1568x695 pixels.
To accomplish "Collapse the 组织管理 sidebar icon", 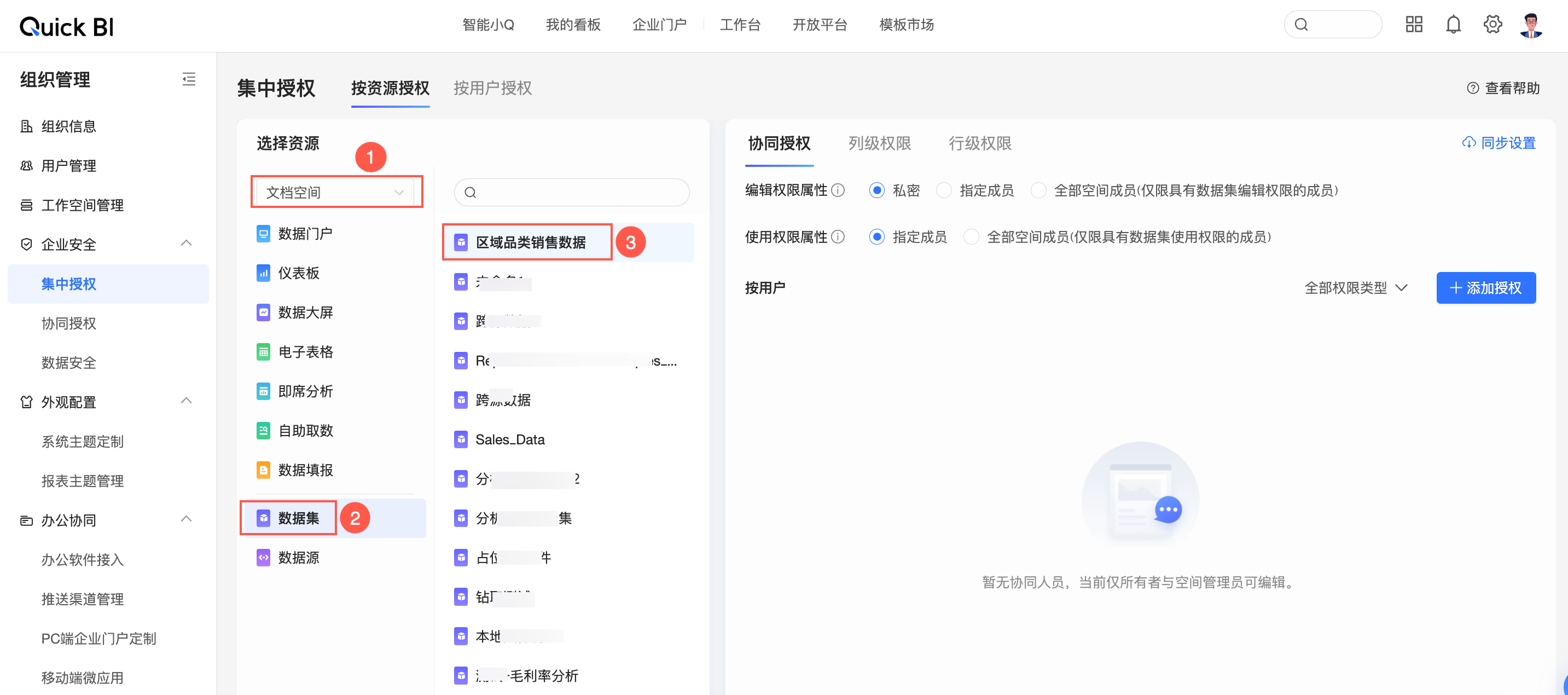I will (189, 79).
